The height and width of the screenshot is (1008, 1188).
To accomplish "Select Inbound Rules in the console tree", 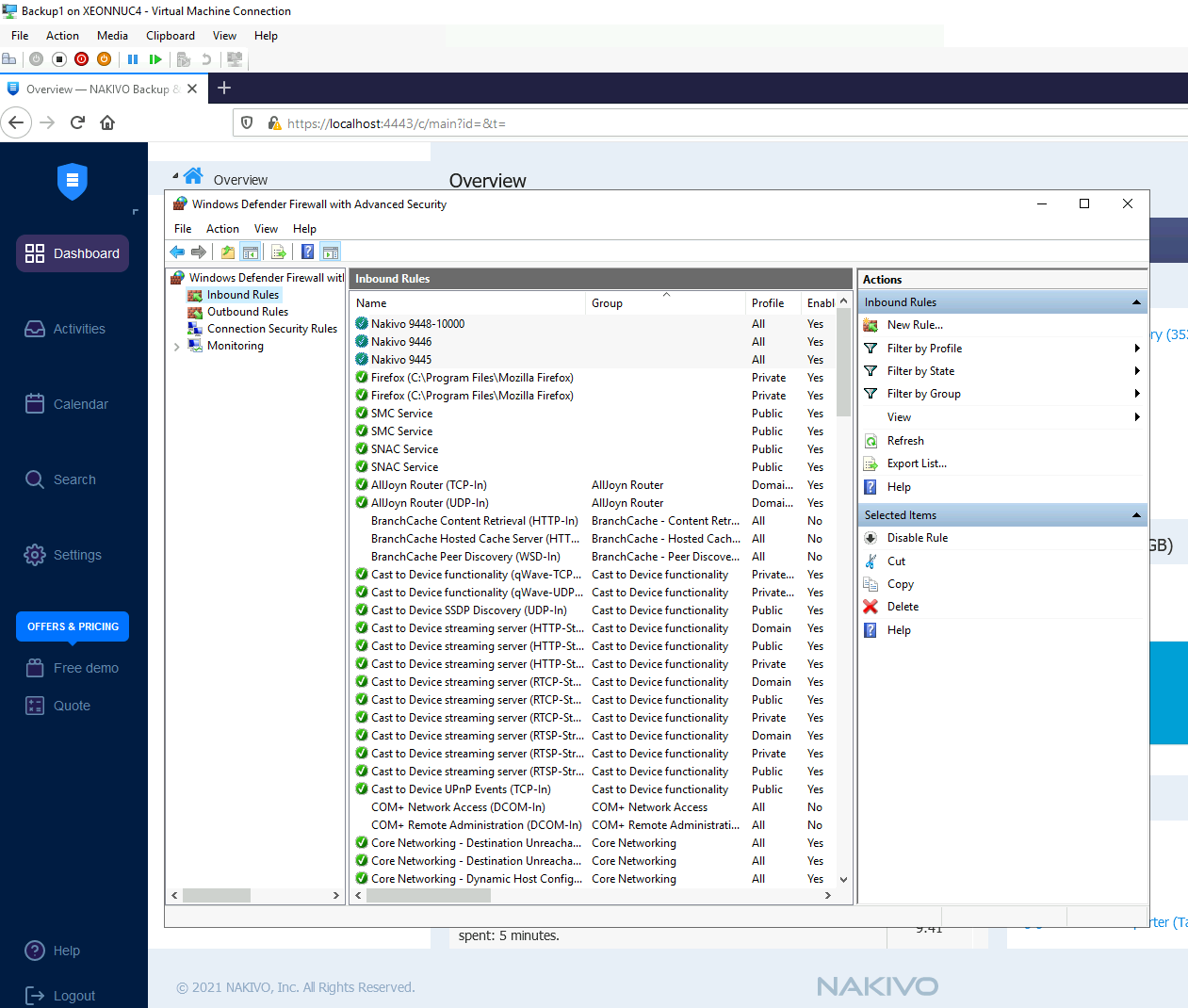I will (x=242, y=295).
